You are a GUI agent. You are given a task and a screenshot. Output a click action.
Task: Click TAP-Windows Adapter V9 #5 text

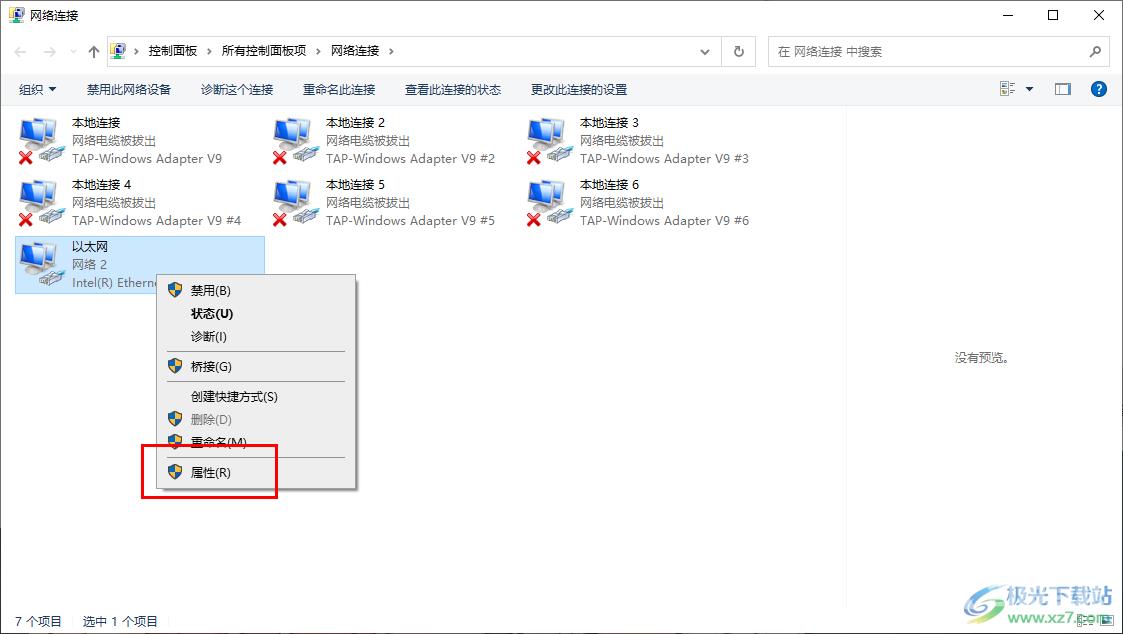point(410,221)
